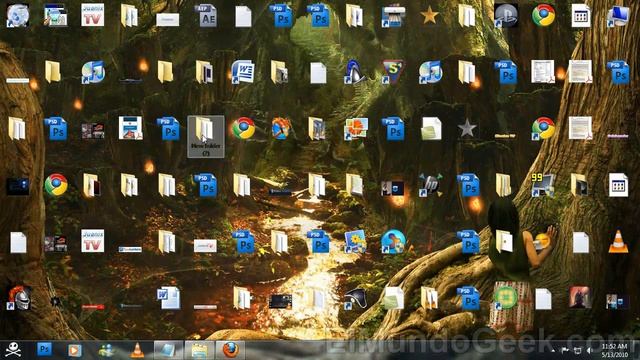Select the Word document file with W badge
This screenshot has width=640, height=360.
coord(169,298)
